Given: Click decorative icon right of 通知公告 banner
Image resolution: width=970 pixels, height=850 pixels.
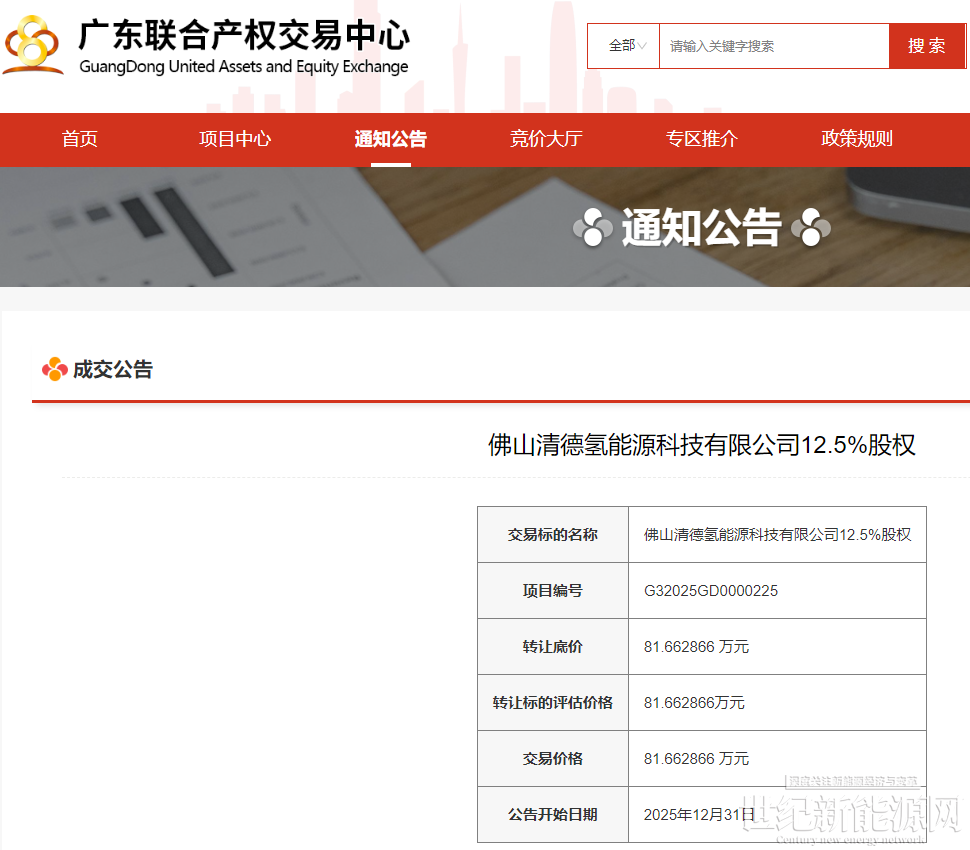Looking at the screenshot, I should click(811, 228).
